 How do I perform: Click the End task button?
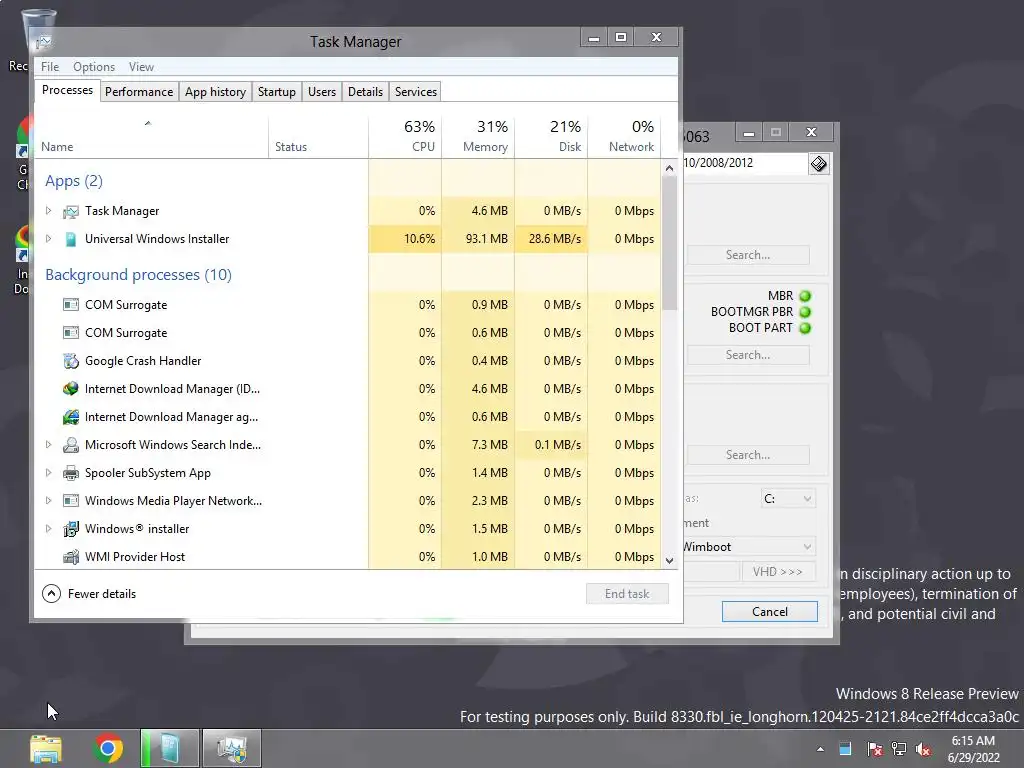point(627,594)
